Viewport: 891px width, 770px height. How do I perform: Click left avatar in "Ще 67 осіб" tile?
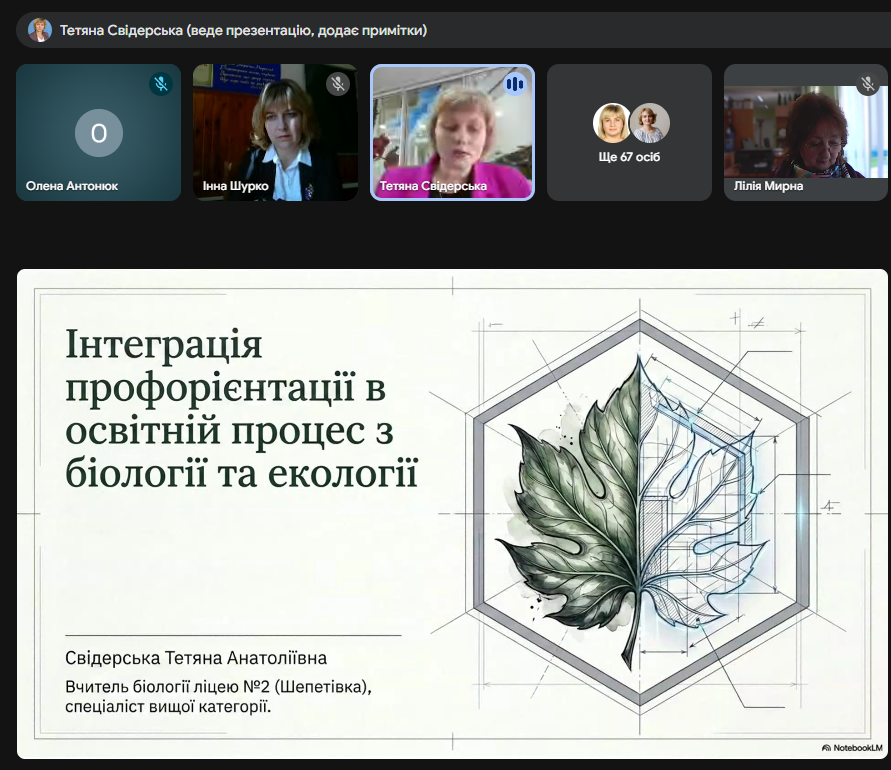pyautogui.click(x=611, y=123)
